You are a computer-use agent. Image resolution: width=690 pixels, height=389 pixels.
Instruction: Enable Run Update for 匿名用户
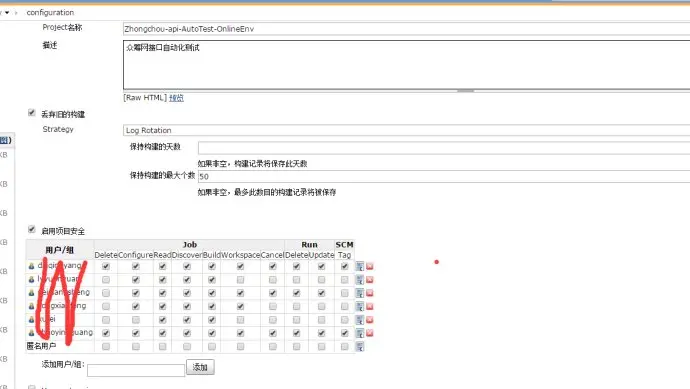[x=322, y=347]
